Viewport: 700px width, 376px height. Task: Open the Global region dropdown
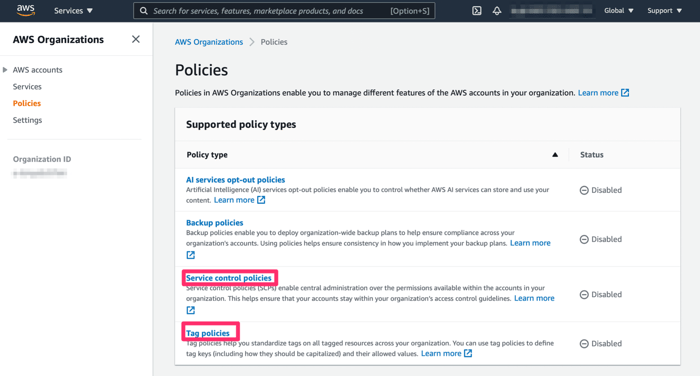(618, 10)
